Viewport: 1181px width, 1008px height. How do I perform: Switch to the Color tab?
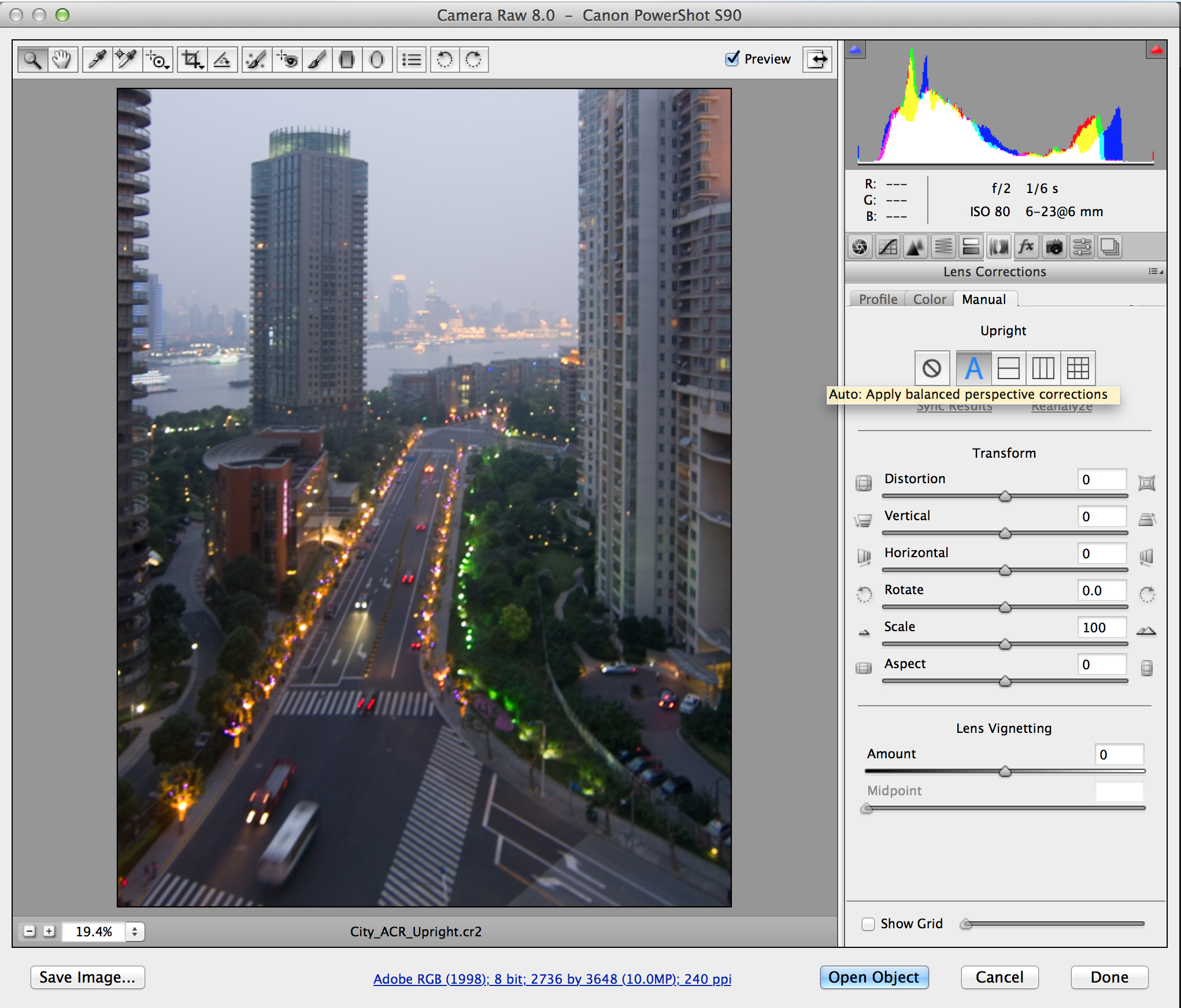click(929, 299)
